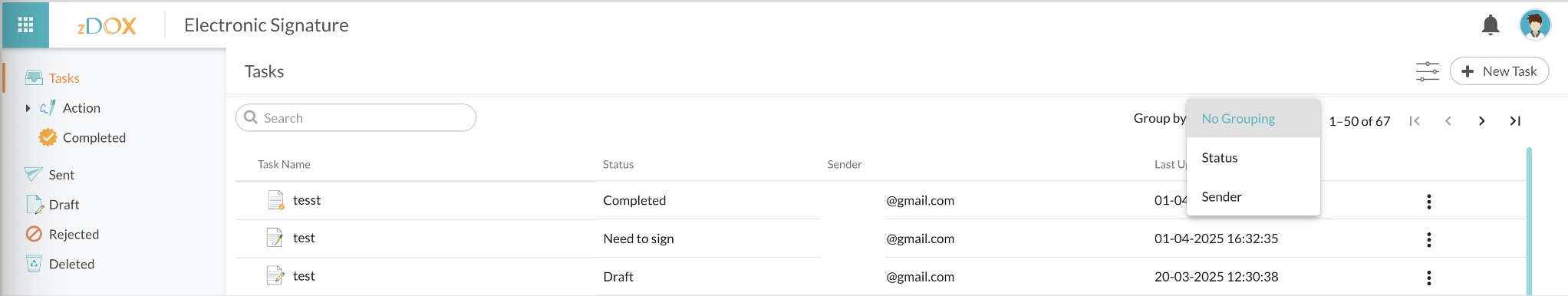Open the apps grid launcher icon
This screenshot has width=1568, height=296.
coord(25,25)
